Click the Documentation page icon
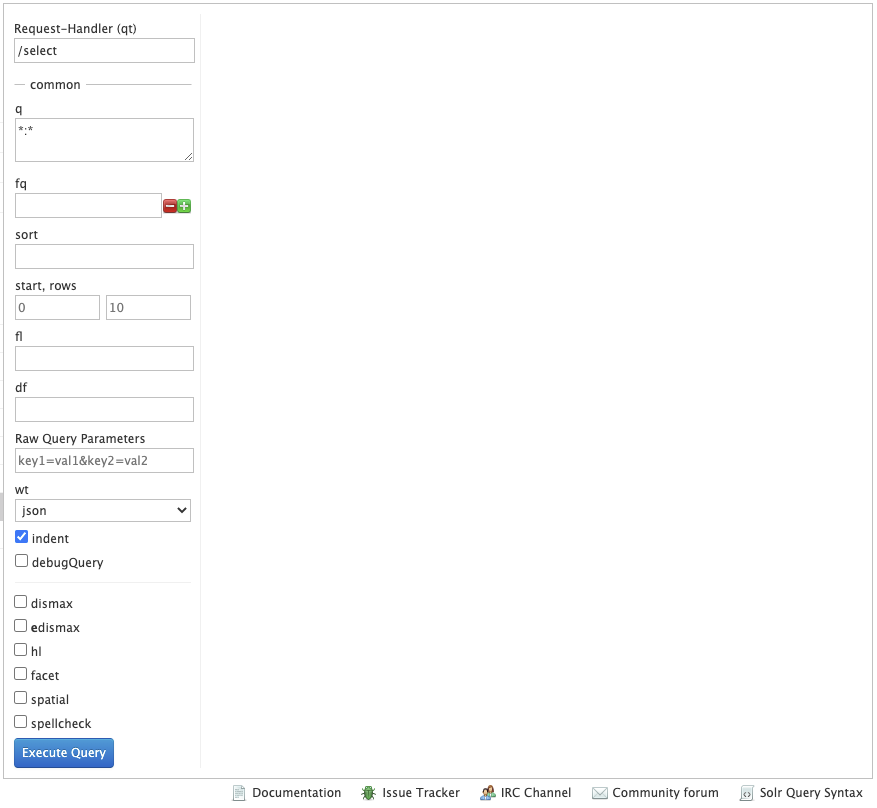Viewport: 877px width, 808px height. 239,793
